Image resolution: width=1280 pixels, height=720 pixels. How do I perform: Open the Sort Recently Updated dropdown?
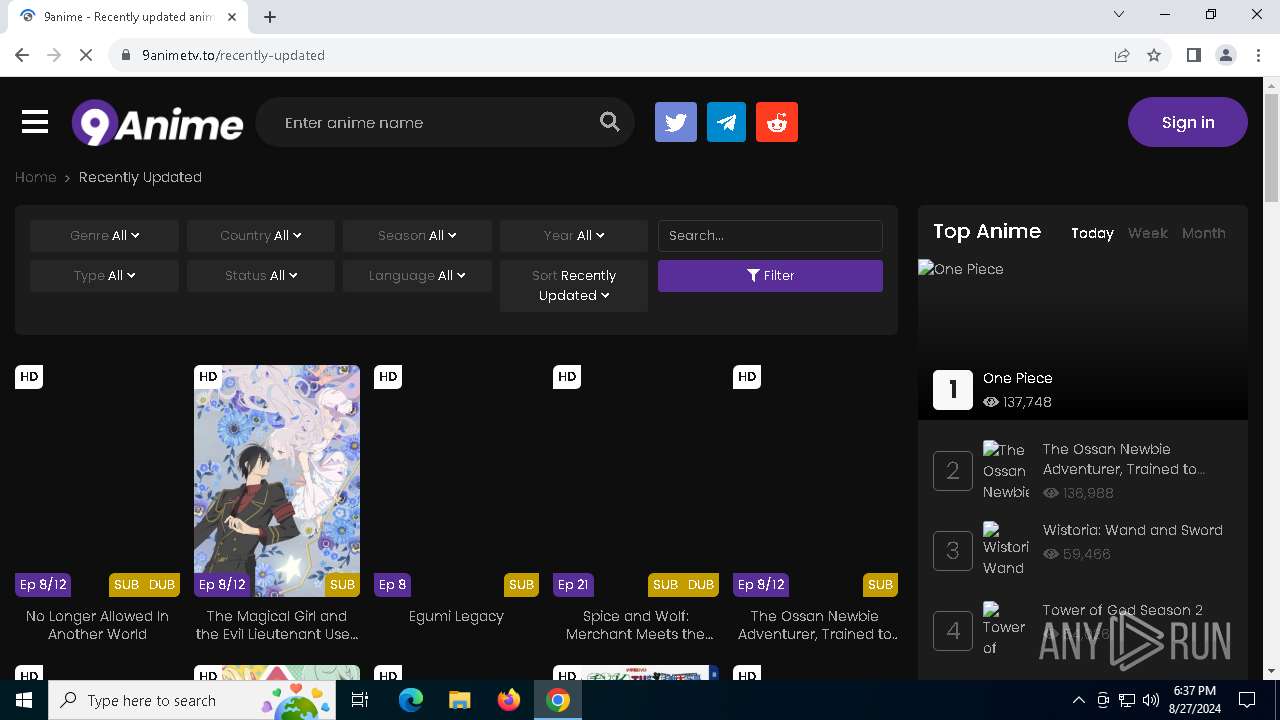[x=574, y=285]
